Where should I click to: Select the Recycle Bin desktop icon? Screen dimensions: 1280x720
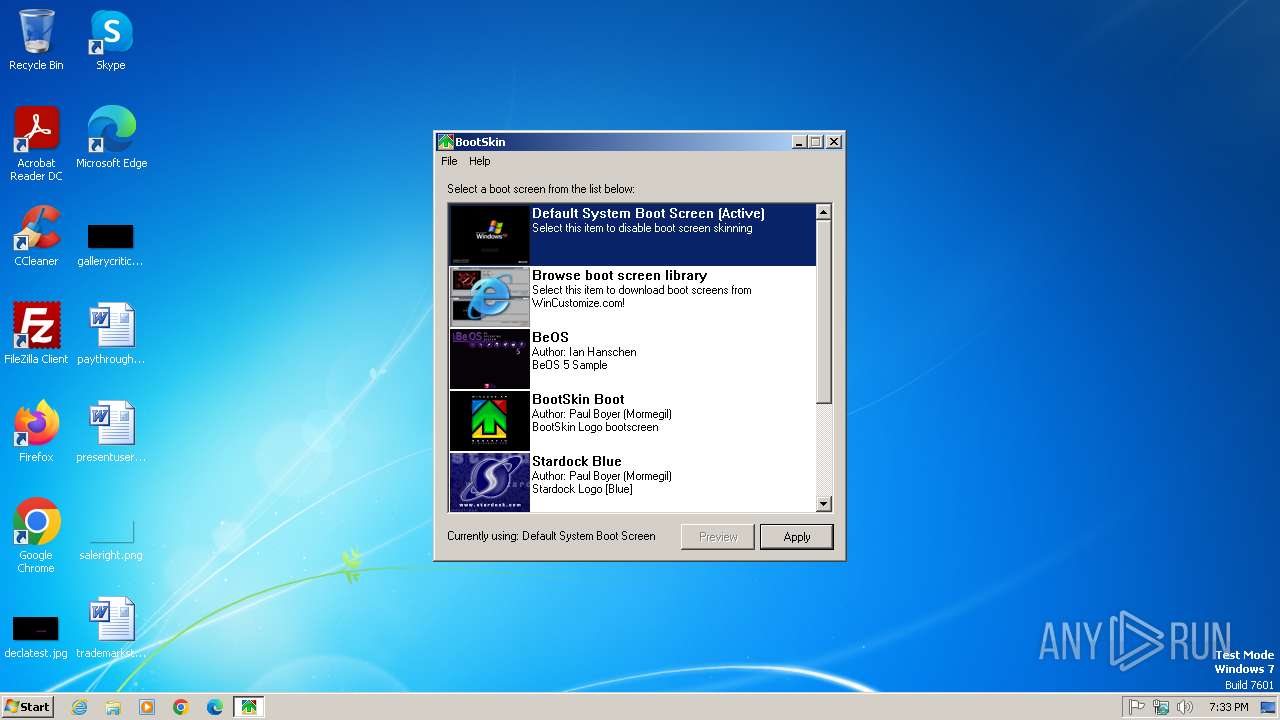[x=36, y=40]
